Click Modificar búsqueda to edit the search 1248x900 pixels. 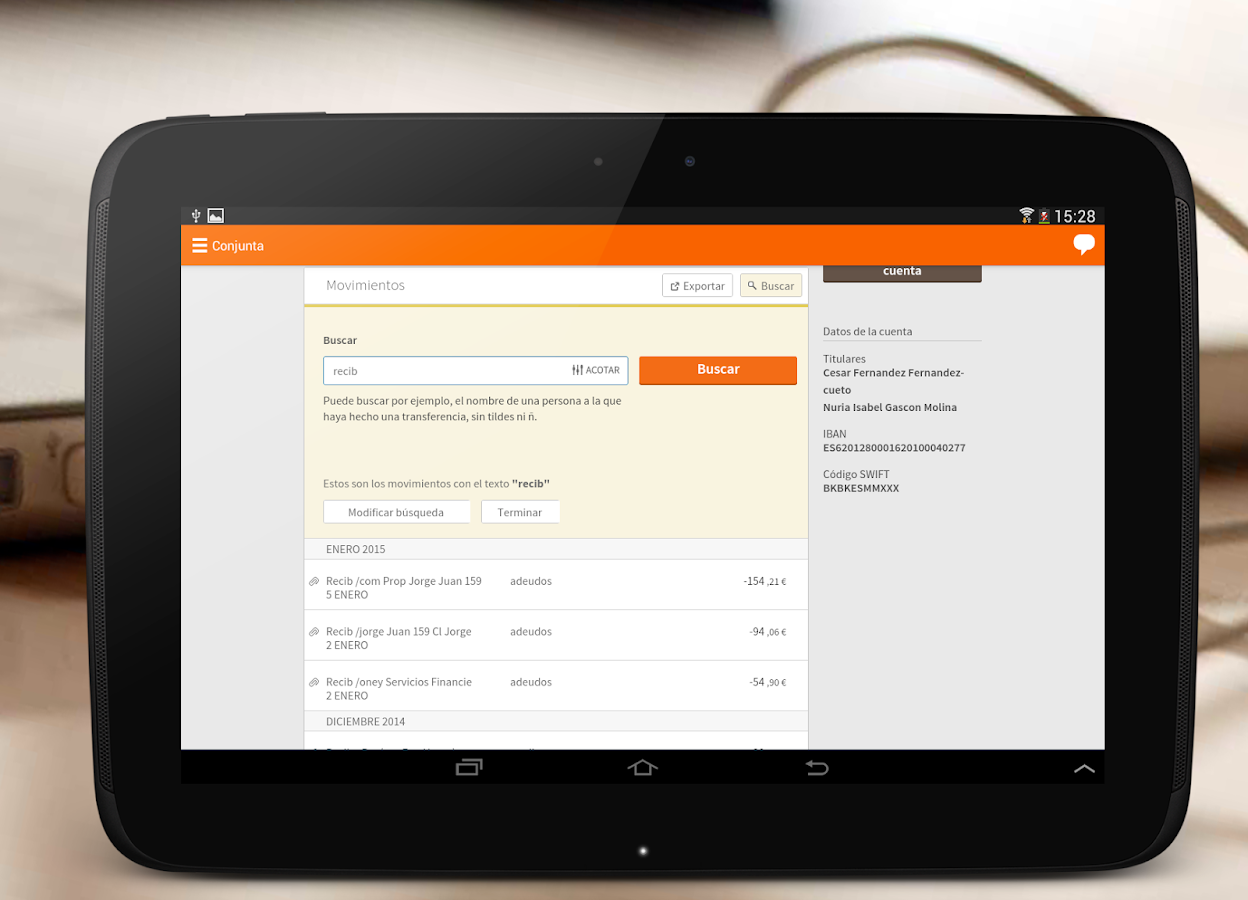tap(397, 511)
